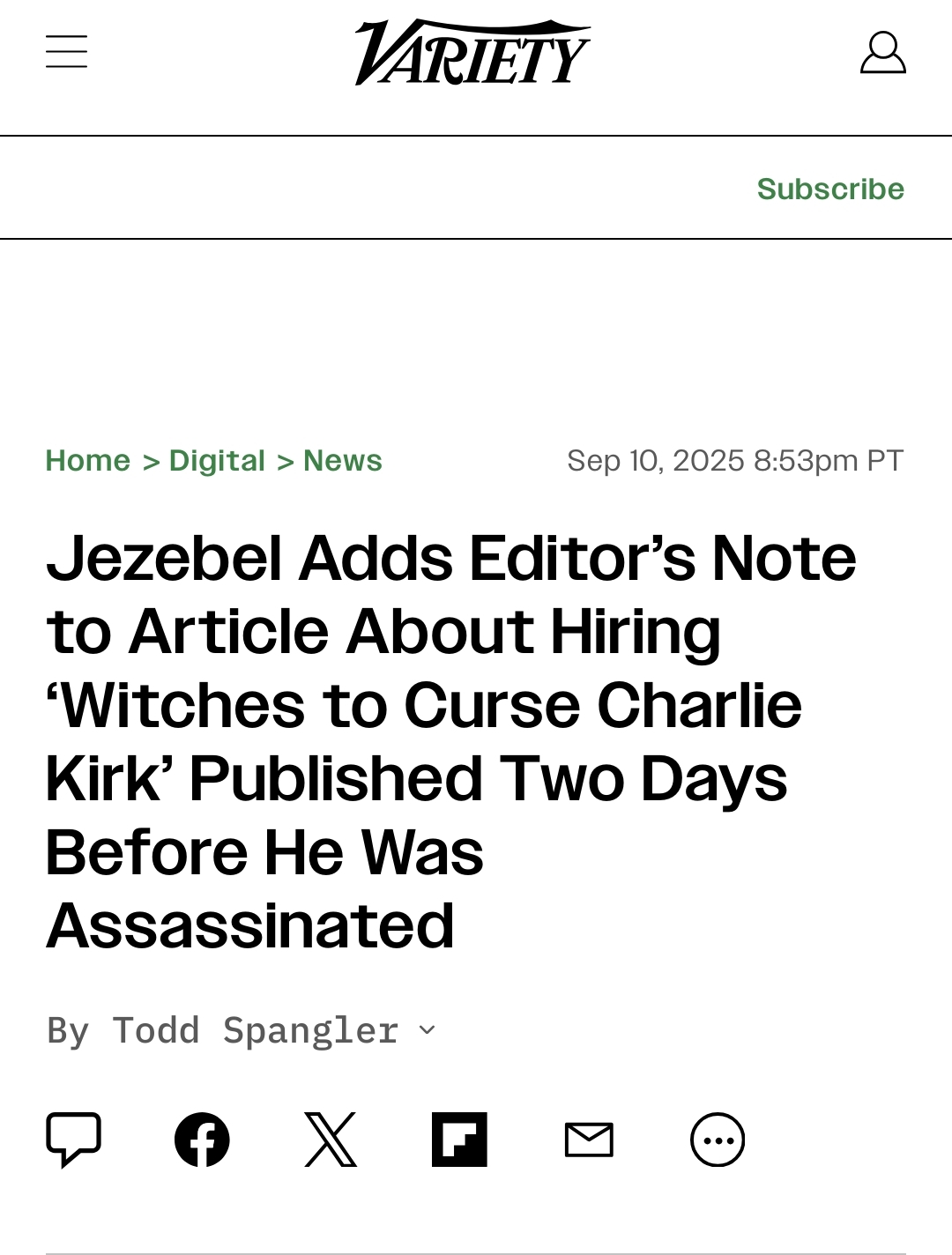Viewport: 952px width, 1255px height.
Task: Click the 'By' byline label
Action: click(69, 1030)
